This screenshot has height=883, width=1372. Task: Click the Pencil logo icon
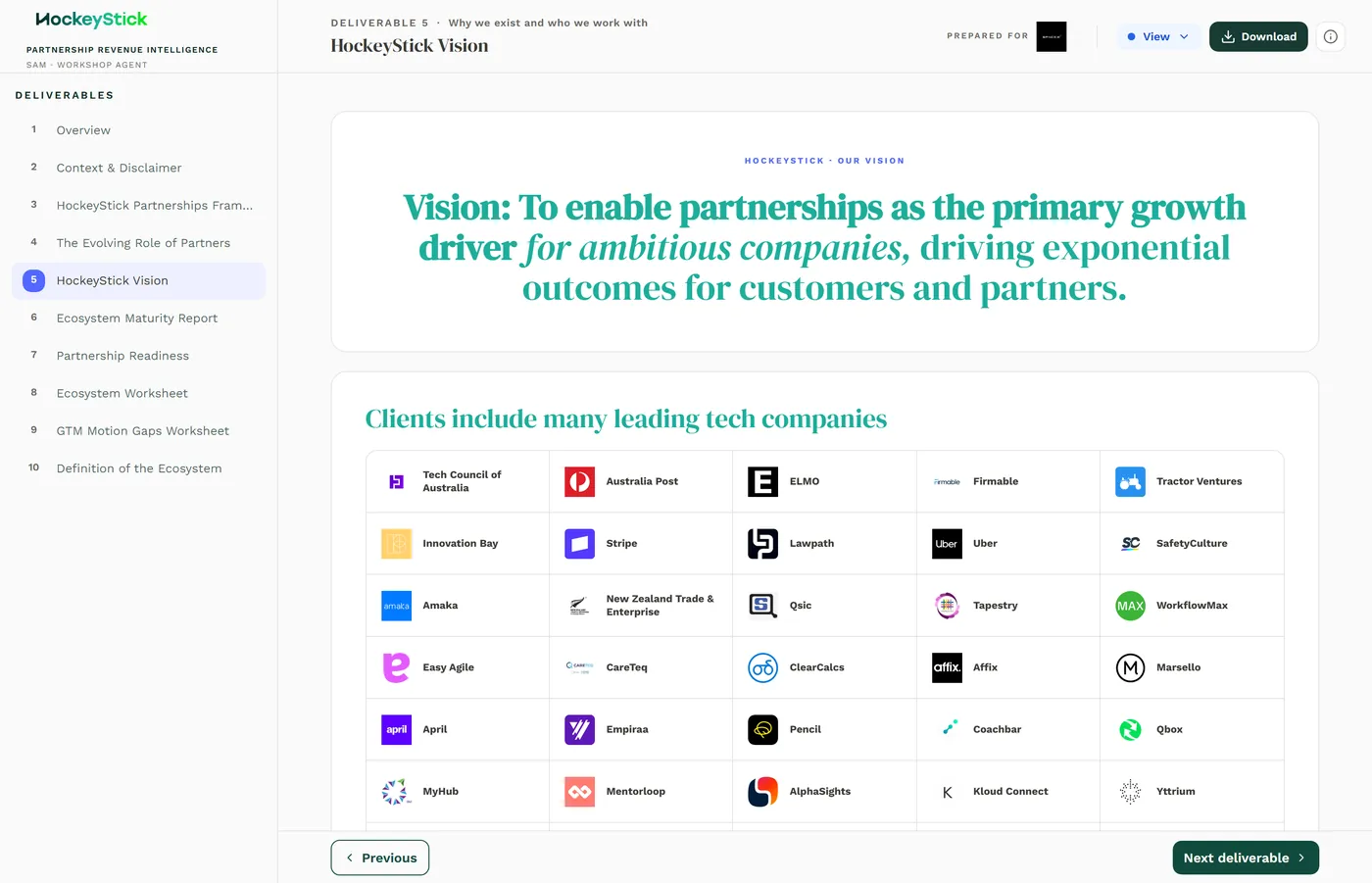pos(763,729)
